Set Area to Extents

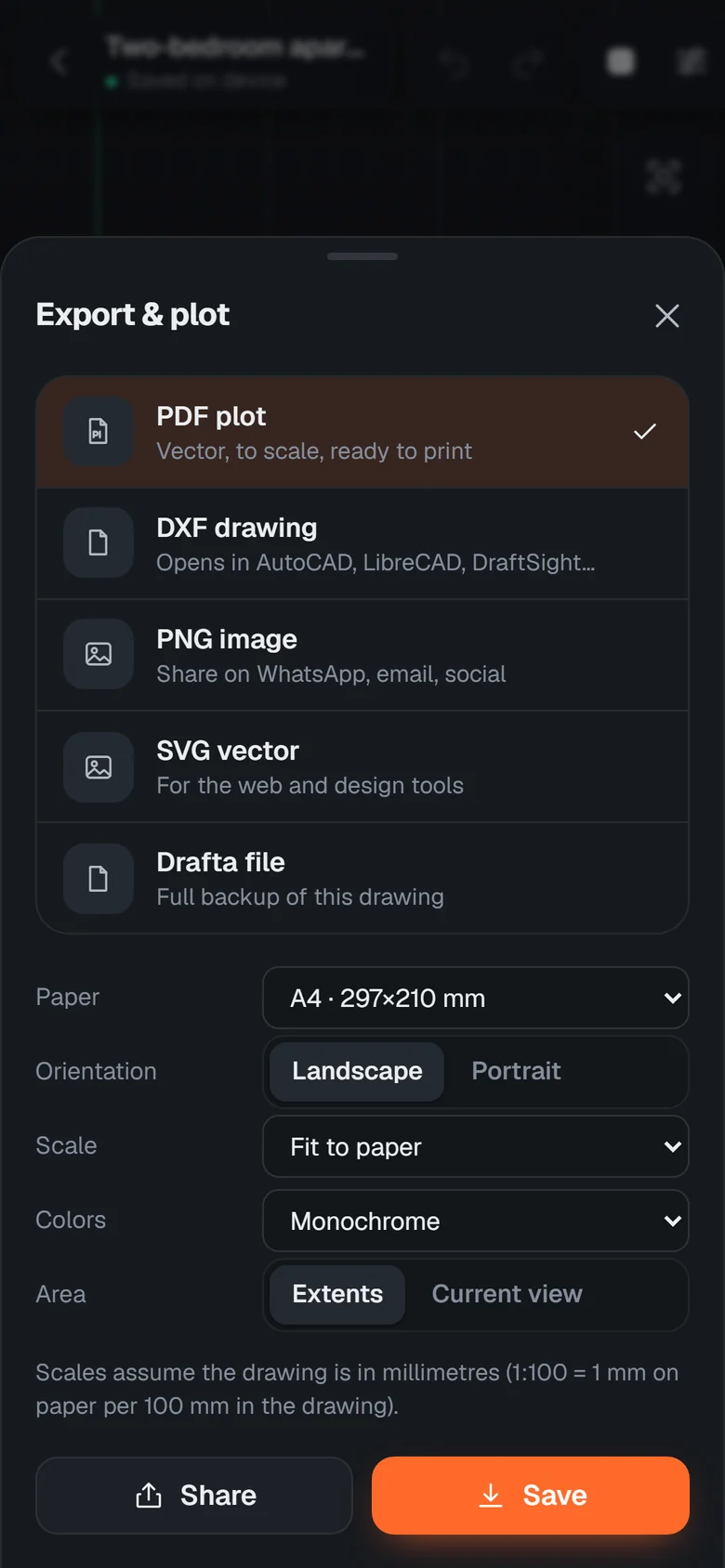pyautogui.click(x=337, y=1294)
